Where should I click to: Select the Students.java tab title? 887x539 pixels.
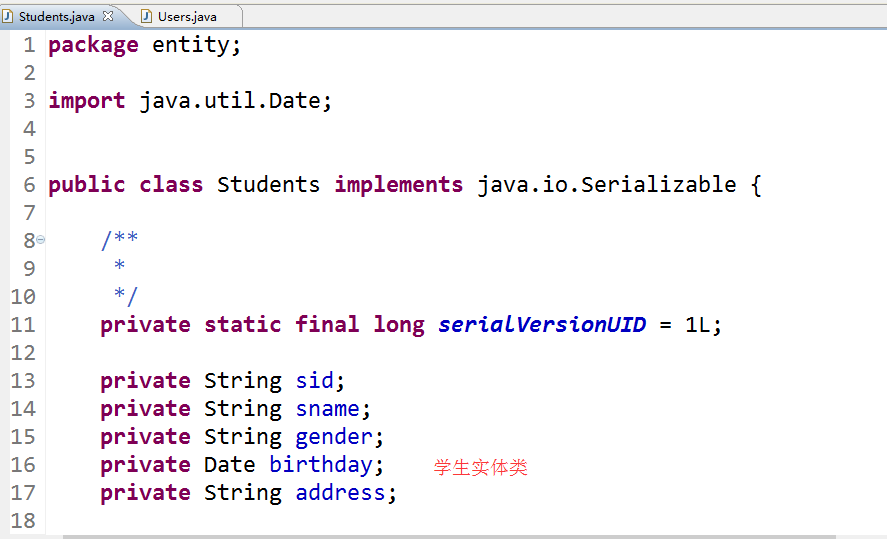click(x=56, y=17)
